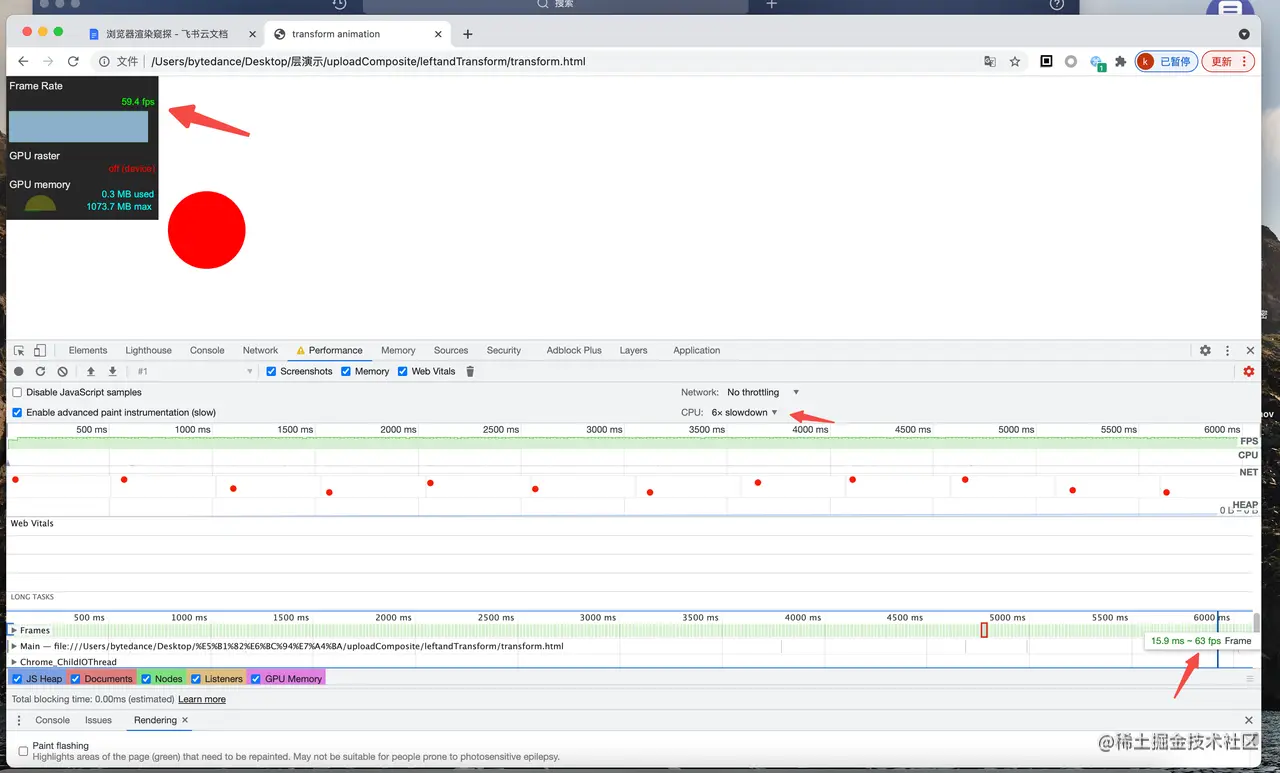Click the 已暂停 profile button
Image resolution: width=1280 pixels, height=773 pixels.
tap(1166, 61)
